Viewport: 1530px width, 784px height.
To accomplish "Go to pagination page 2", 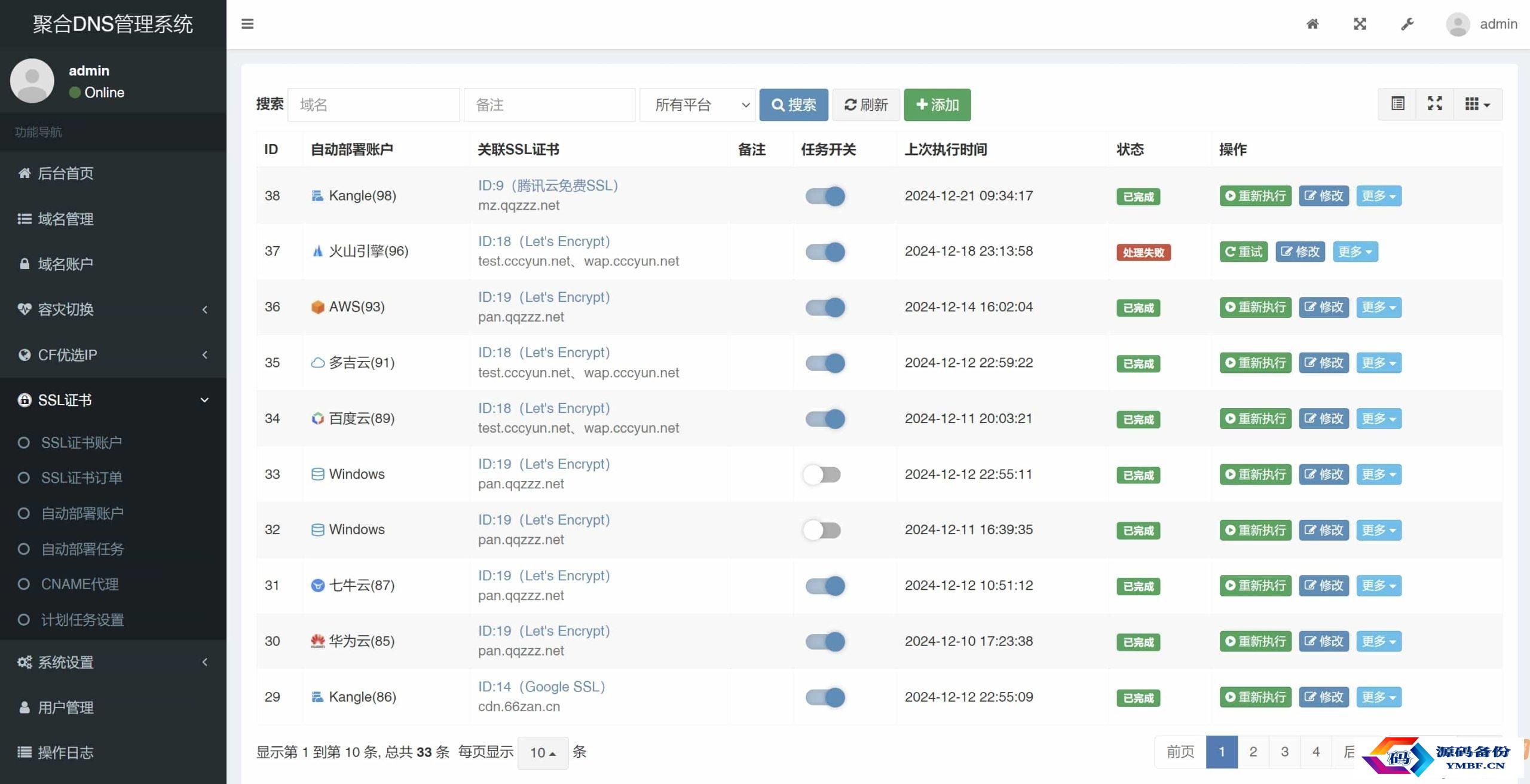I will coord(1253,752).
